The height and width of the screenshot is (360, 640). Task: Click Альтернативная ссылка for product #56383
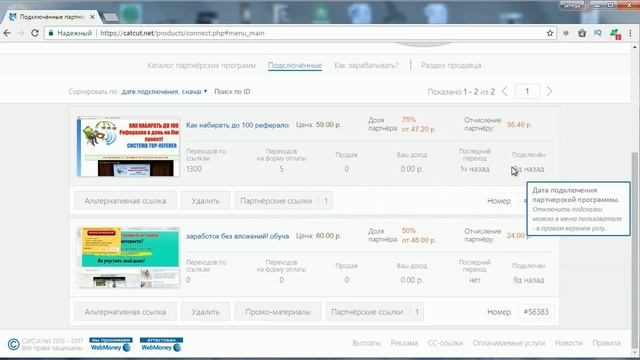coord(125,312)
